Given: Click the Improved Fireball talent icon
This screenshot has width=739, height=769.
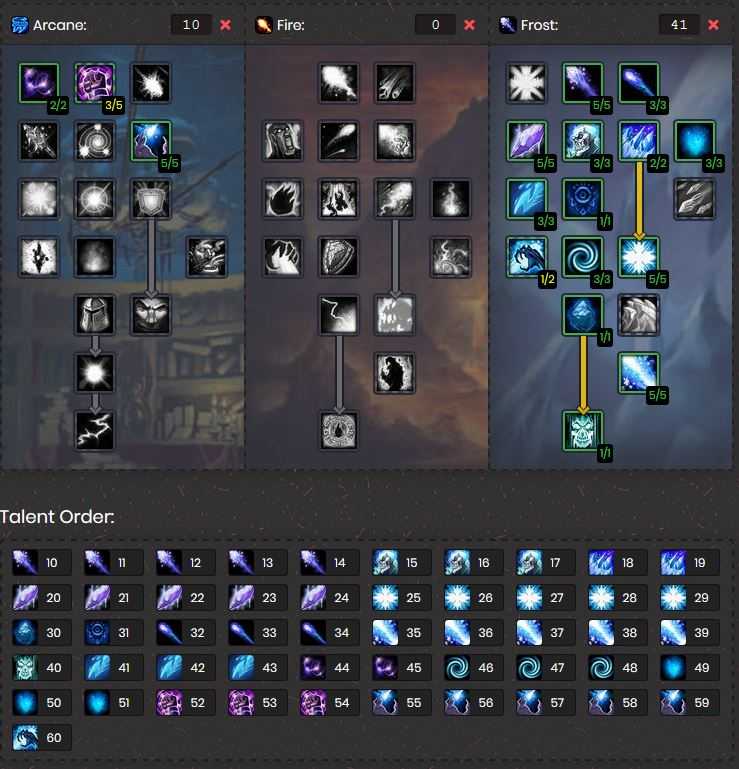Looking at the screenshot, I should click(x=338, y=83).
